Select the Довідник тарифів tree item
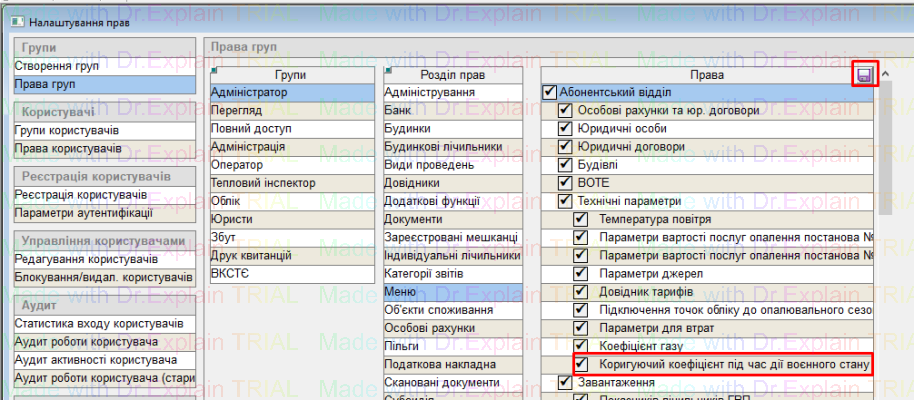 pos(644,291)
